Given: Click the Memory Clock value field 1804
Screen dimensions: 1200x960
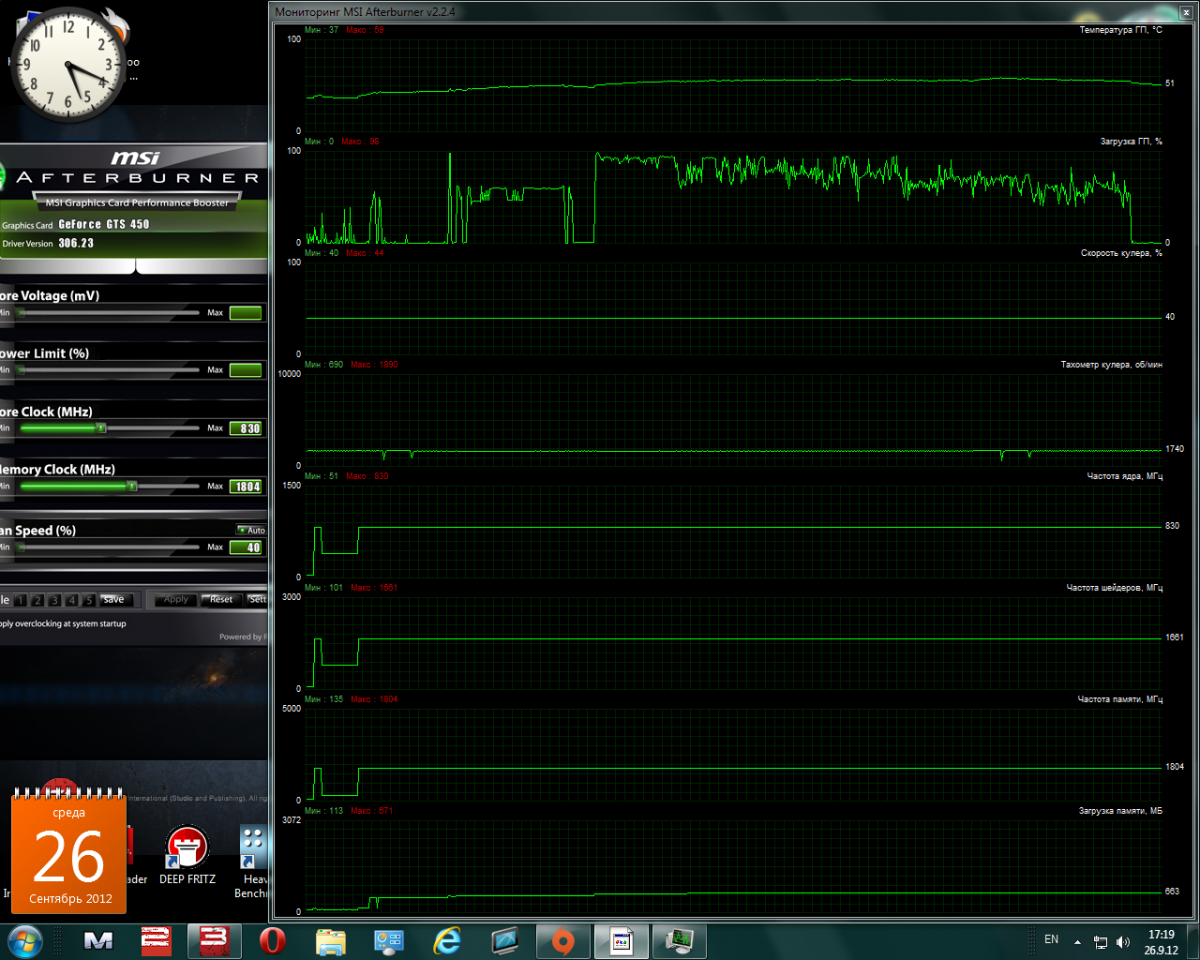Looking at the screenshot, I should pos(246,487).
